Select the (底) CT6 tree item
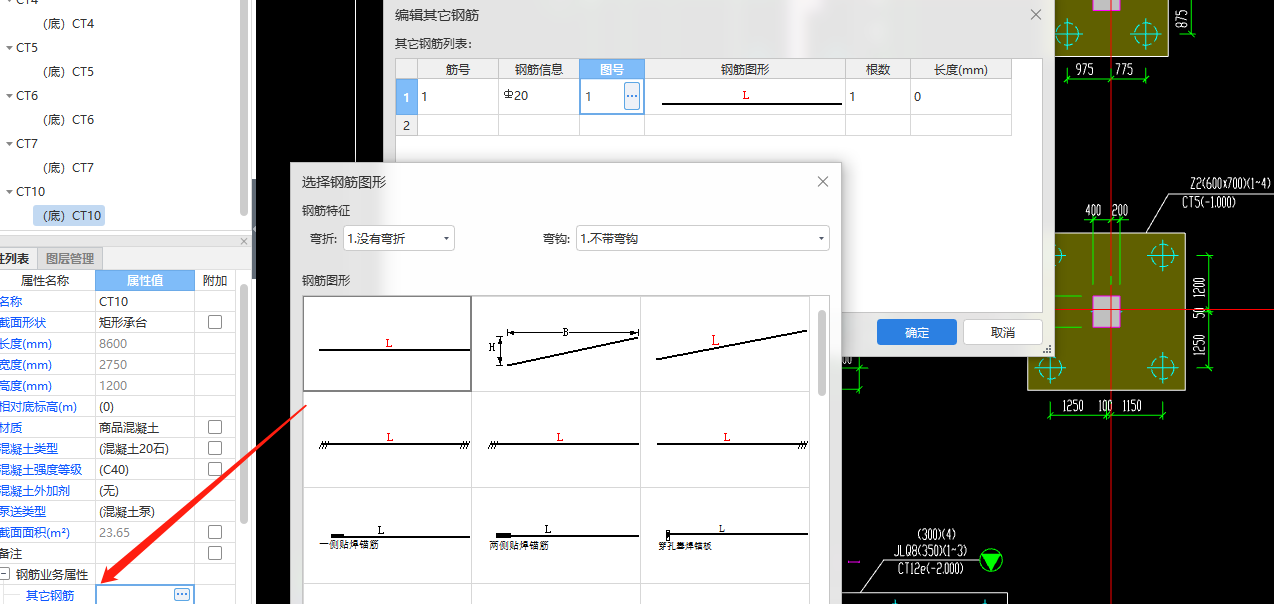1274x604 pixels. click(68, 120)
